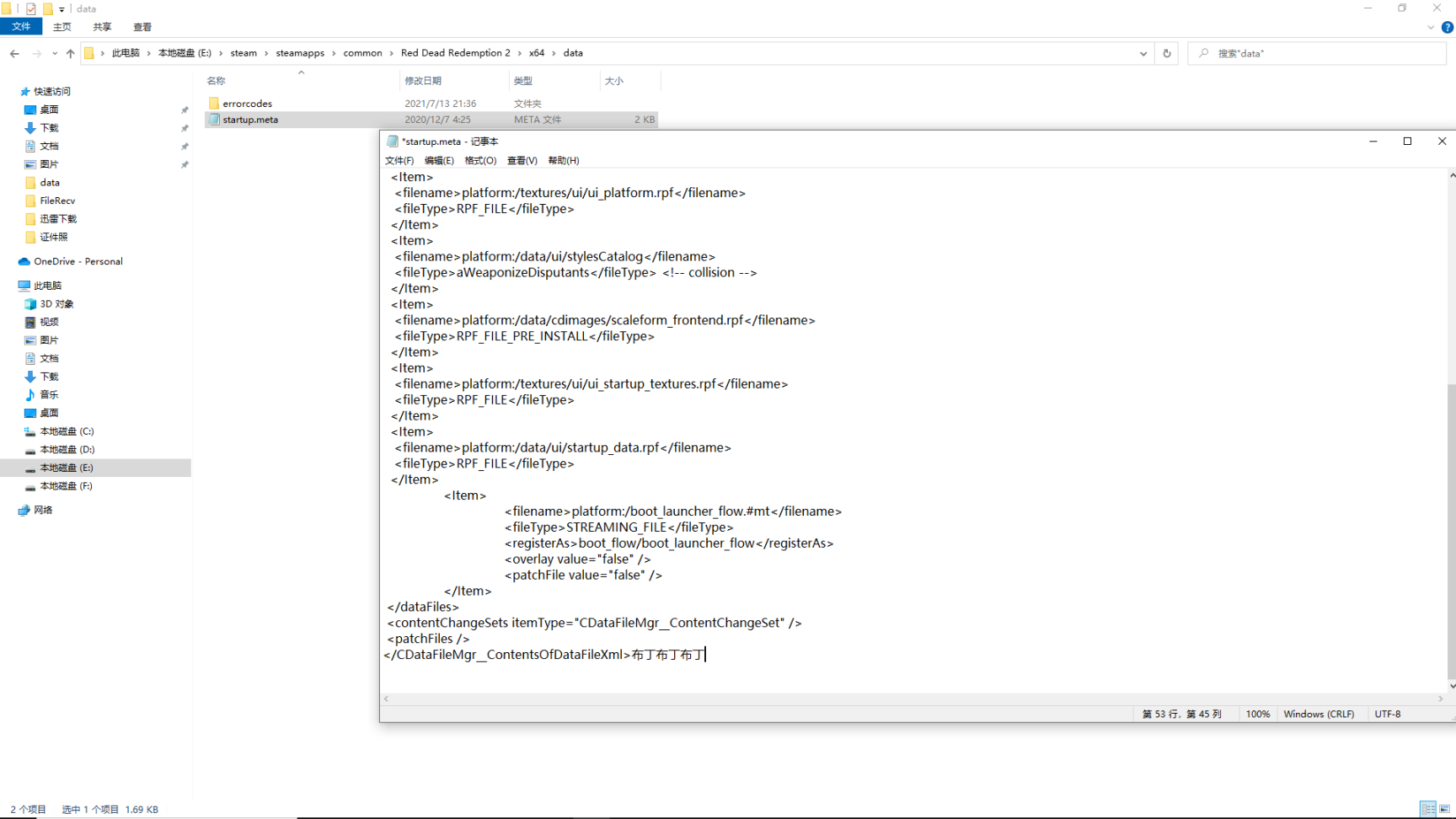1456x819 pixels.
Task: Select the startup.meta file
Action: tap(250, 120)
